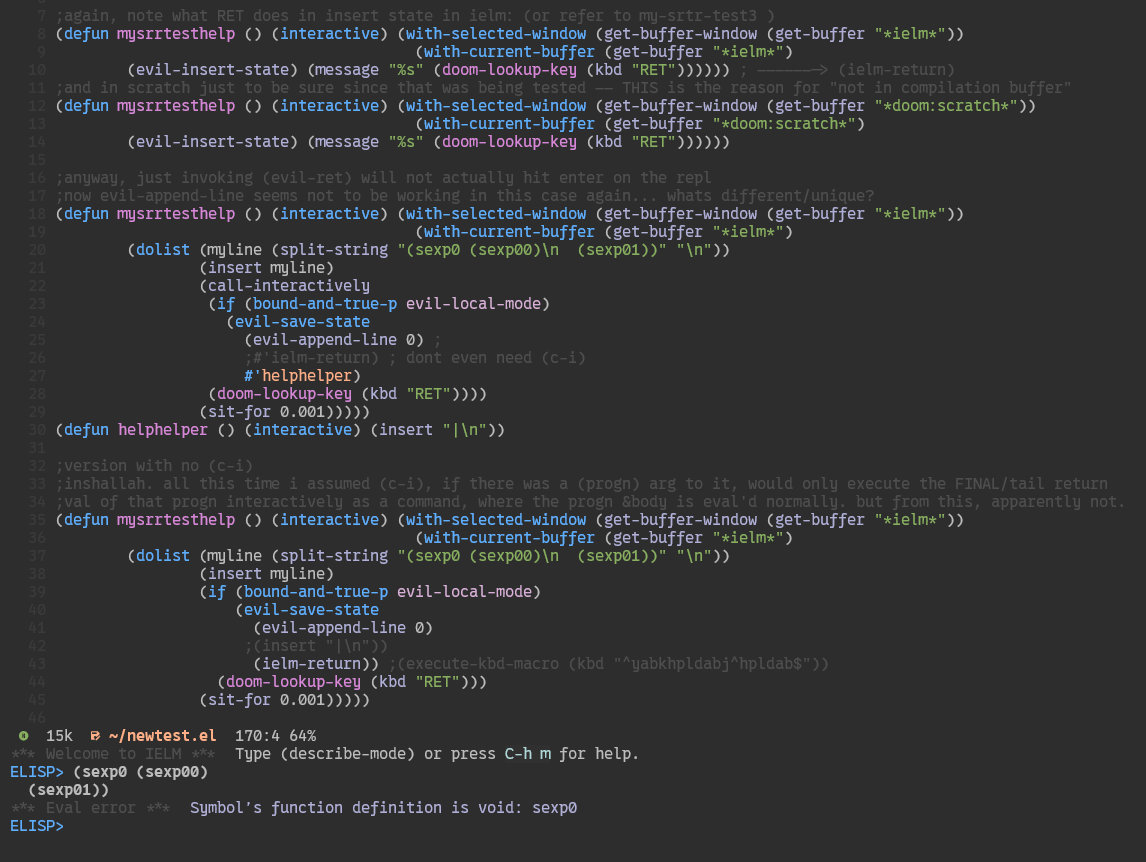The height and width of the screenshot is (862, 1146).
Task: Click the 64% scroll position indicator
Action: pyautogui.click(x=303, y=736)
